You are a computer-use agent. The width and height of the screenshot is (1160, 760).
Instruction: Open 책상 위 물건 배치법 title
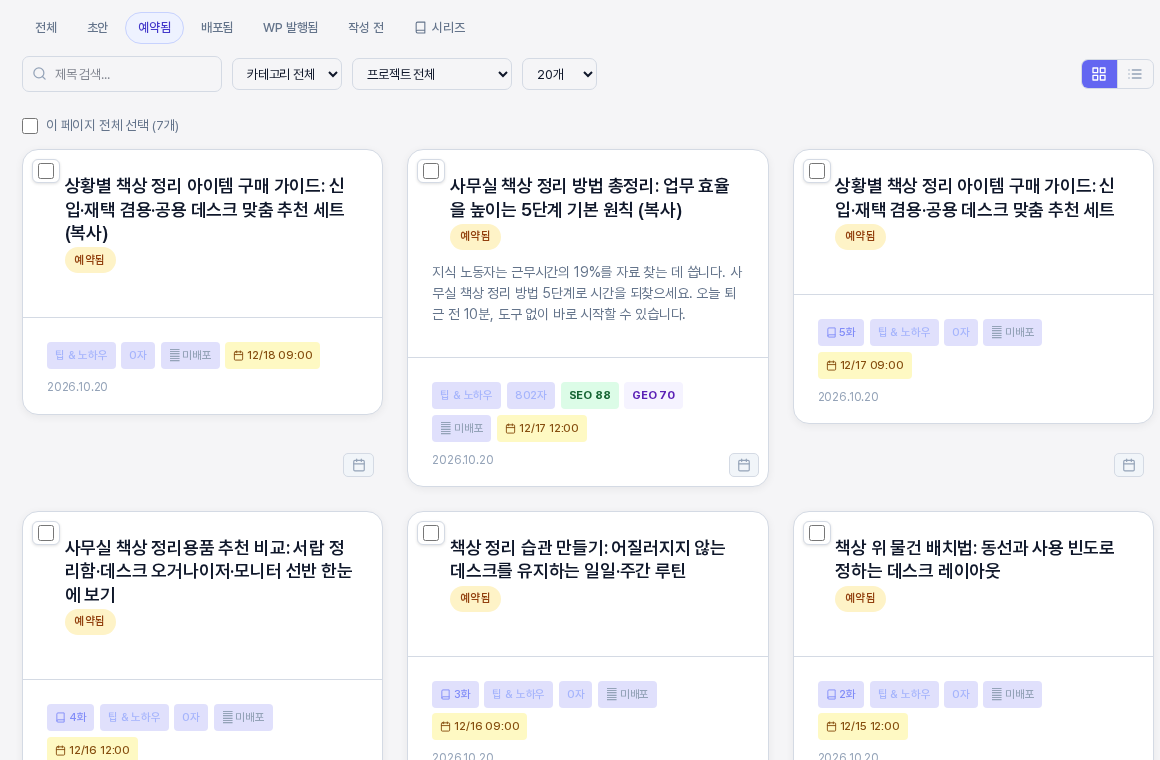[x=974, y=559]
